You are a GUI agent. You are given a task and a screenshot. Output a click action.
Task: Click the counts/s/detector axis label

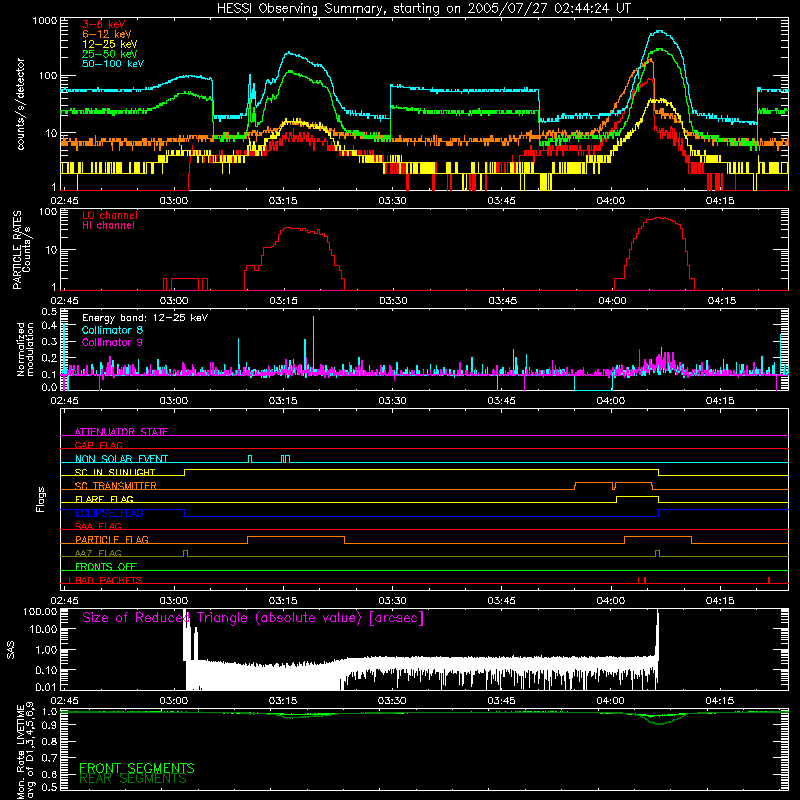pyautogui.click(x=20, y=104)
